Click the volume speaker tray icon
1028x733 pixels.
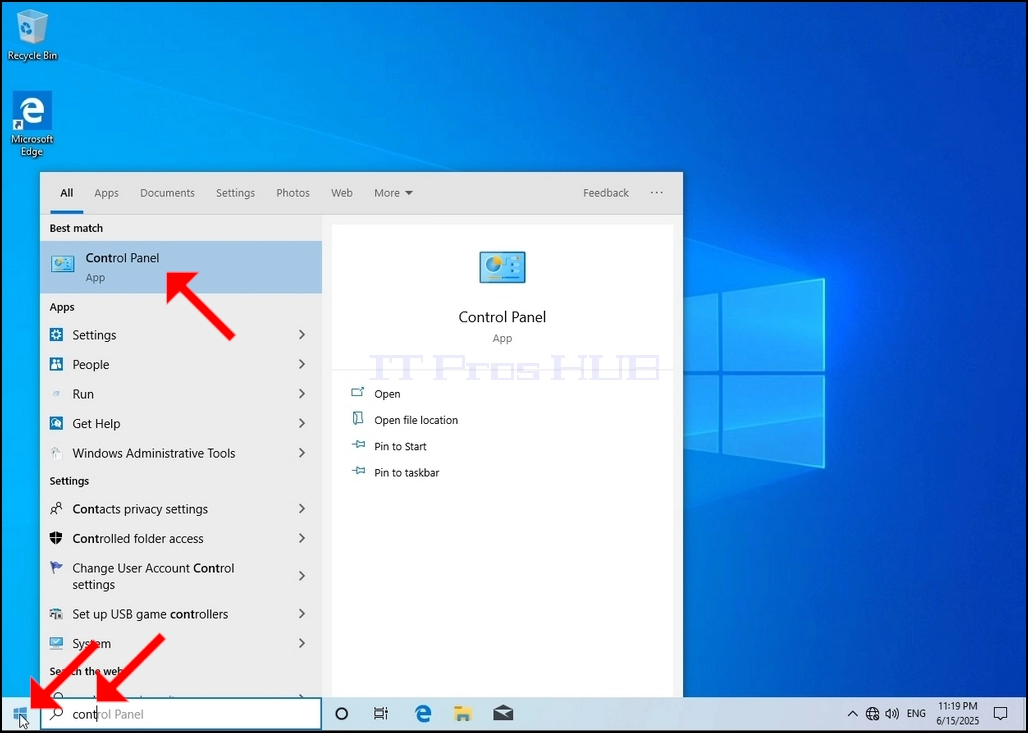pos(892,713)
